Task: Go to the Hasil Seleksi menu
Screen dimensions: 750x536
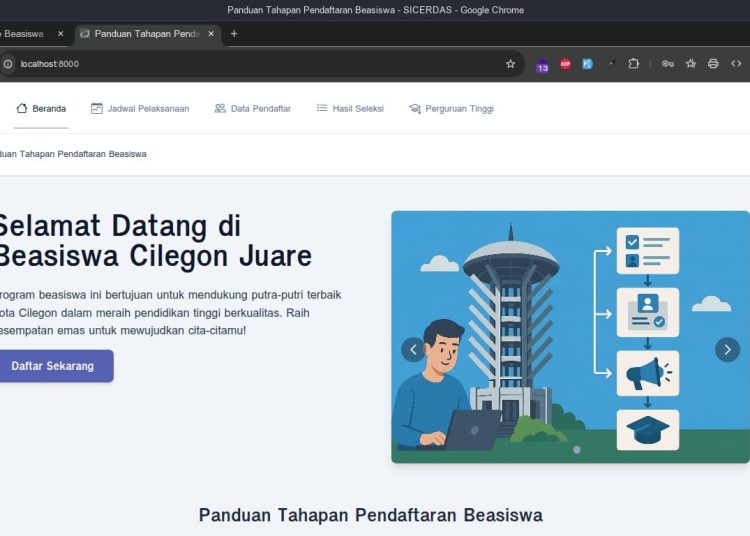Action: (357, 108)
